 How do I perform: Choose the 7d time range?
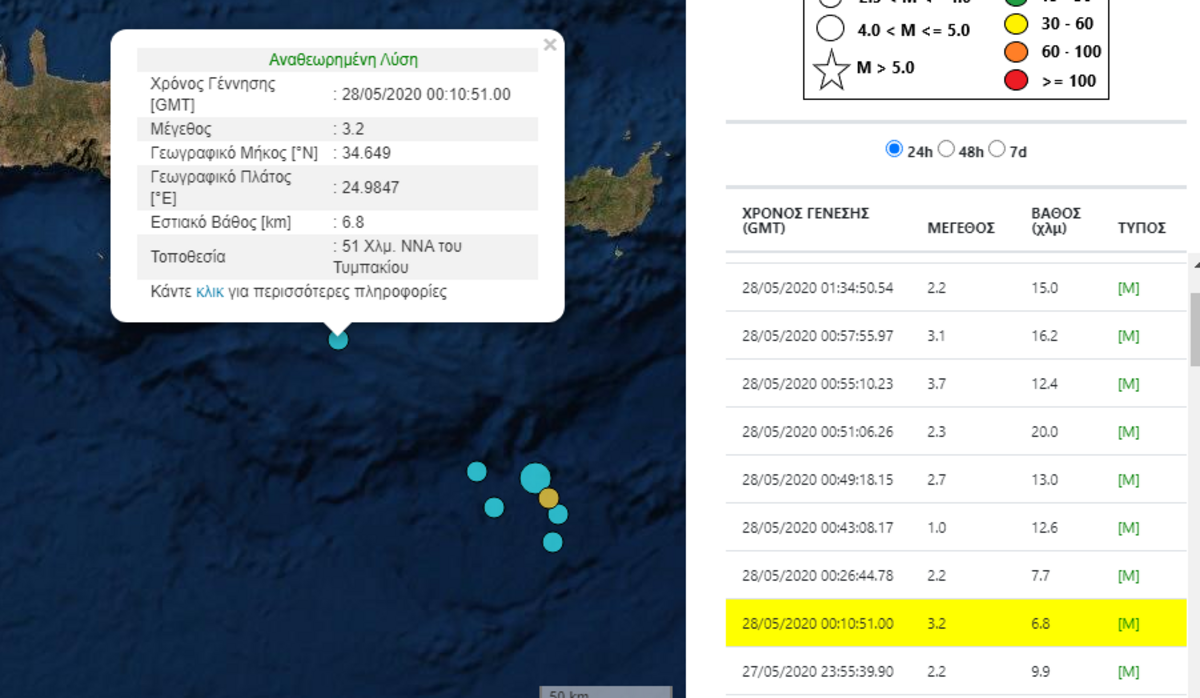[x=997, y=149]
